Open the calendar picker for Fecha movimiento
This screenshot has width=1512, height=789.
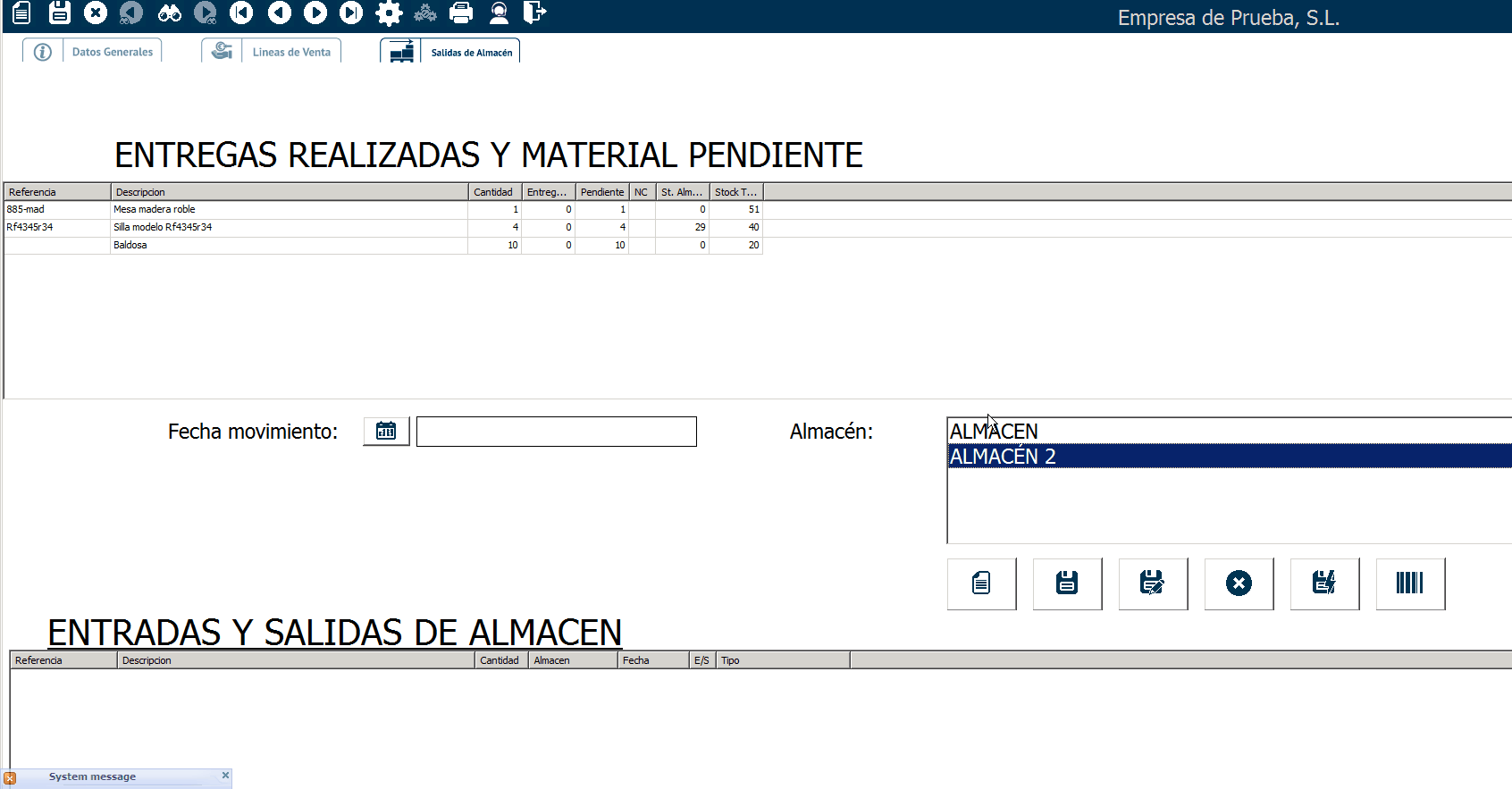386,431
